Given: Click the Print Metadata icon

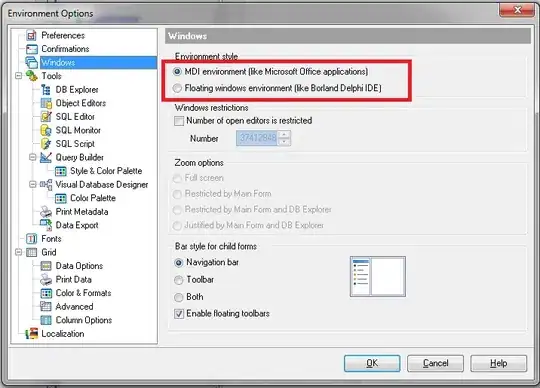Looking at the screenshot, I should tap(46, 211).
